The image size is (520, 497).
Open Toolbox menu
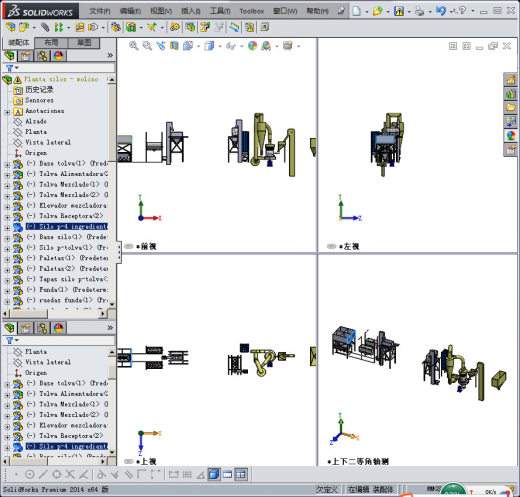pyautogui.click(x=252, y=11)
